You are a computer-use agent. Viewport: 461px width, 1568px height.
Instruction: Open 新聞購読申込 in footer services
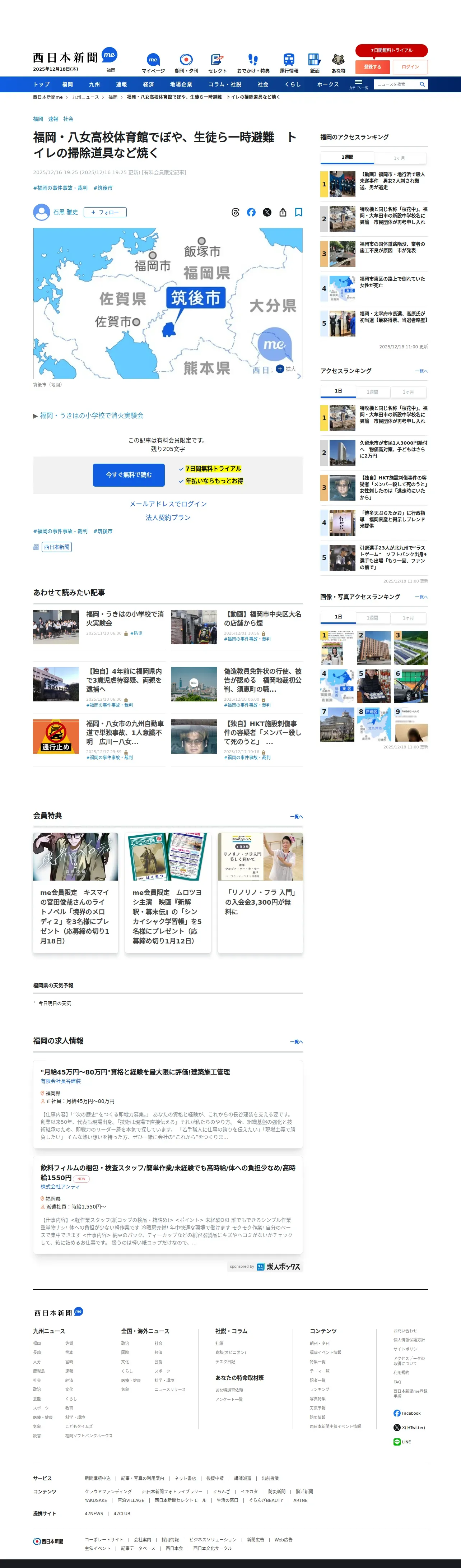pyautogui.click(x=97, y=1478)
